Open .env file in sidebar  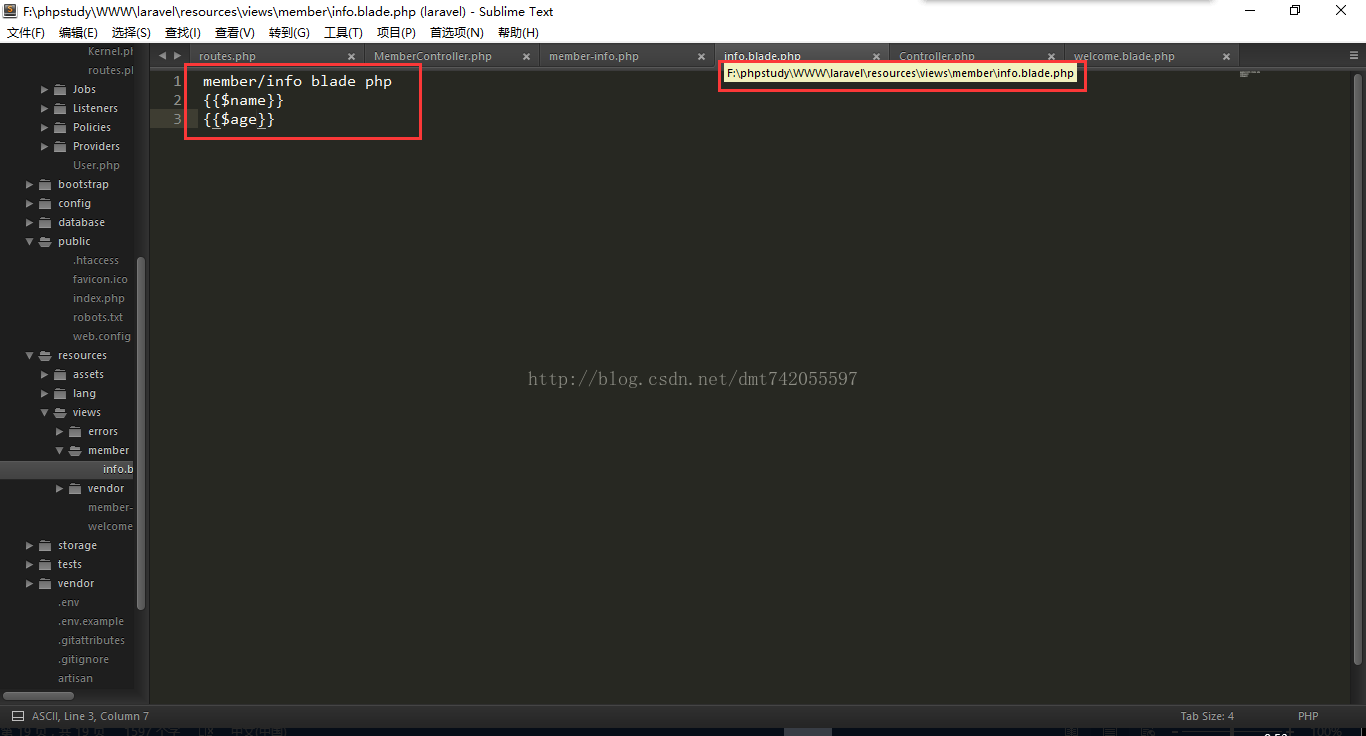pos(69,602)
